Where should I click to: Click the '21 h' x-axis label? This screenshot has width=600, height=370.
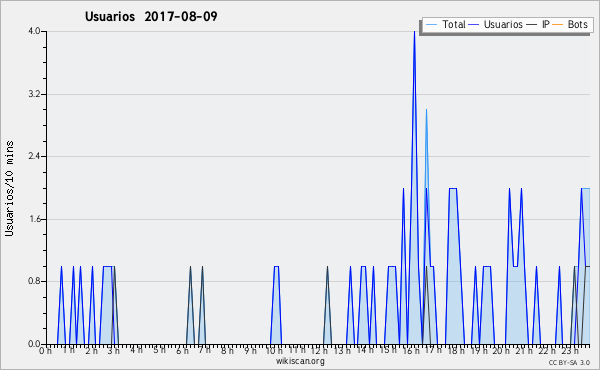click(524, 351)
